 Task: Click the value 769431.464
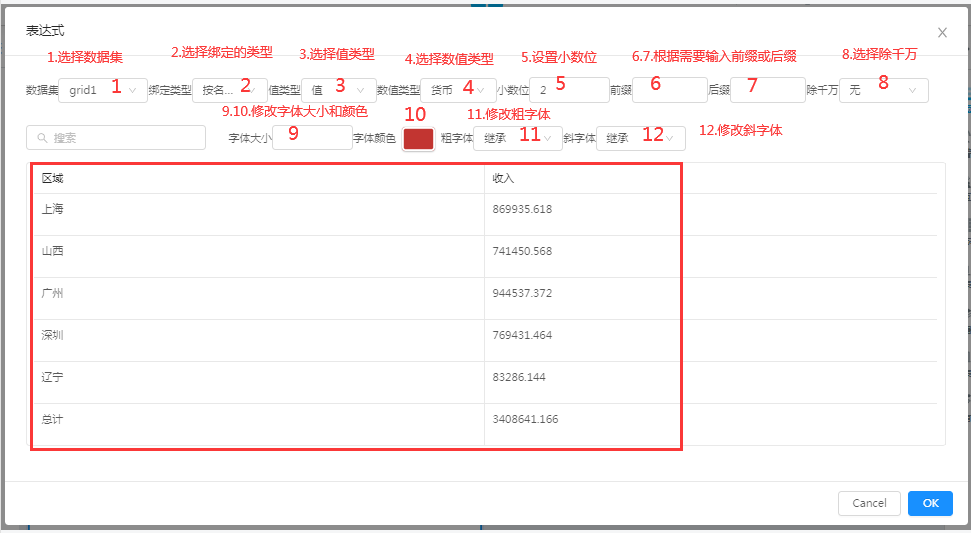522,336
